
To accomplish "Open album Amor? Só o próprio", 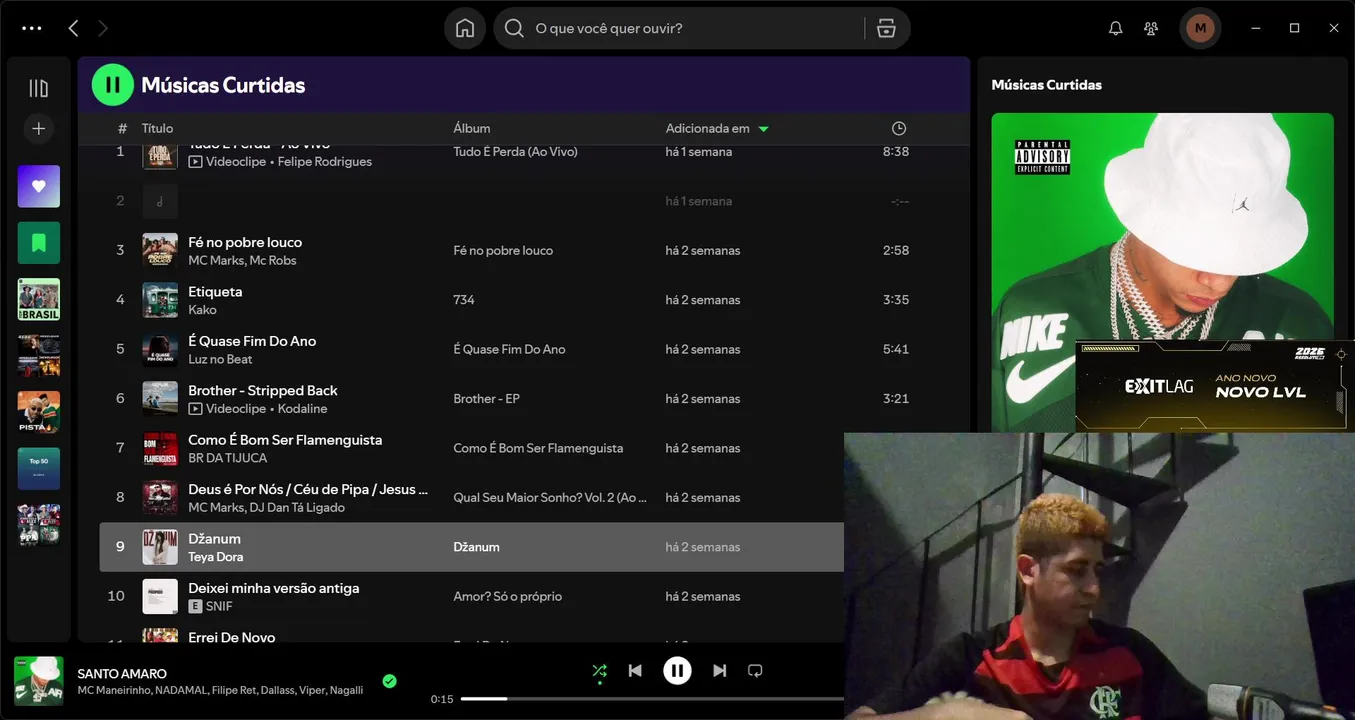I will click(x=508, y=596).
